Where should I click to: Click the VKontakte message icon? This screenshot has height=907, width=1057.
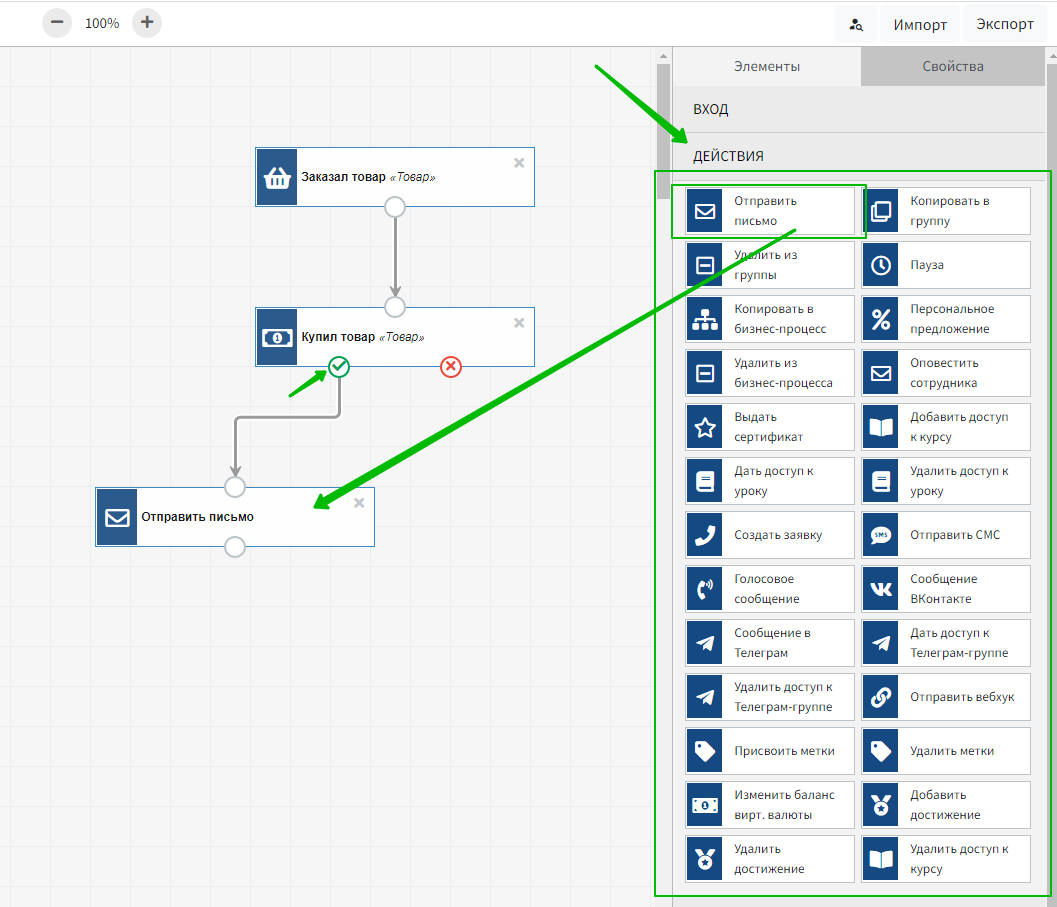click(x=881, y=589)
